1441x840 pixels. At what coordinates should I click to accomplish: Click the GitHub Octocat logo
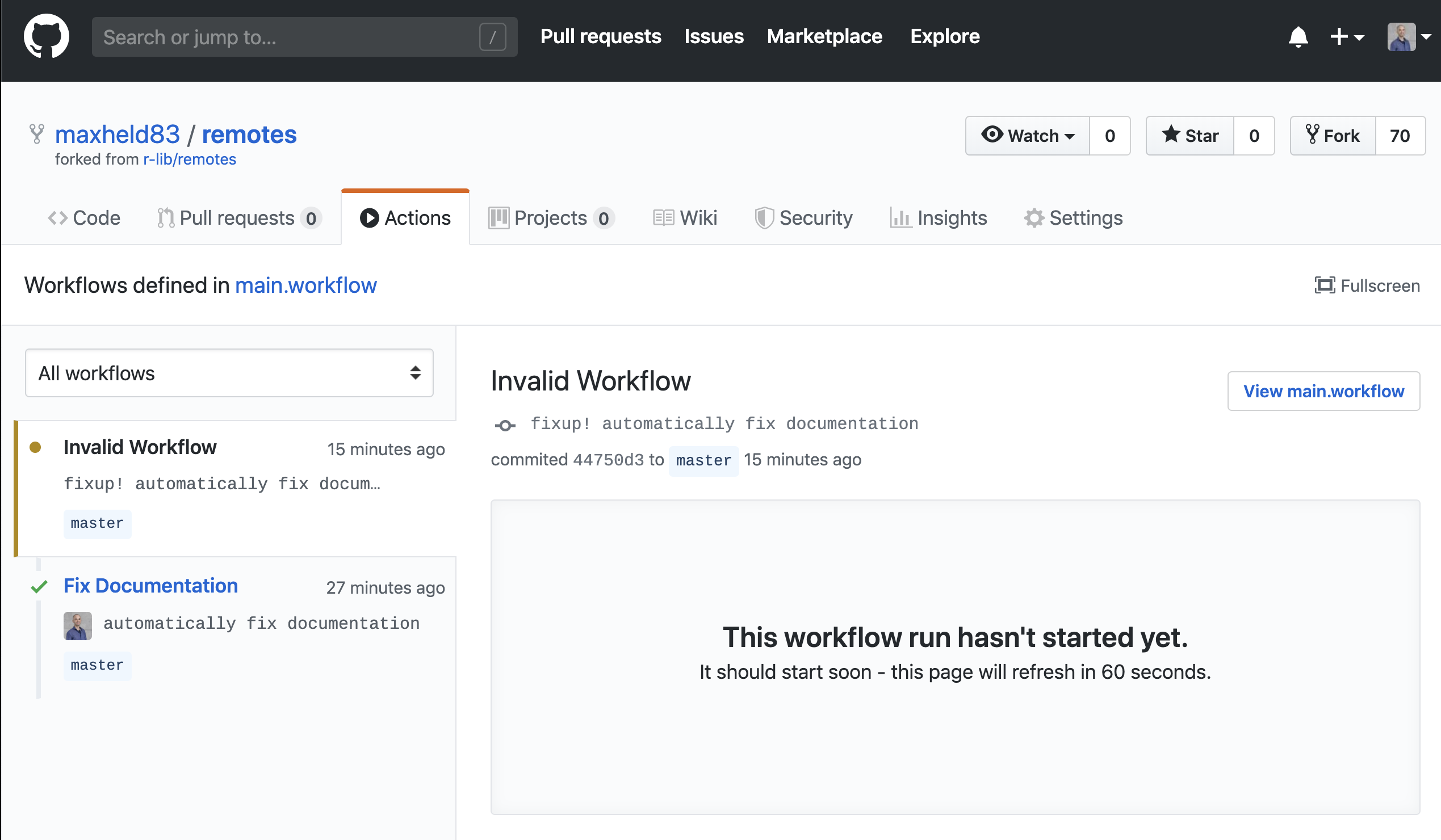(47, 36)
